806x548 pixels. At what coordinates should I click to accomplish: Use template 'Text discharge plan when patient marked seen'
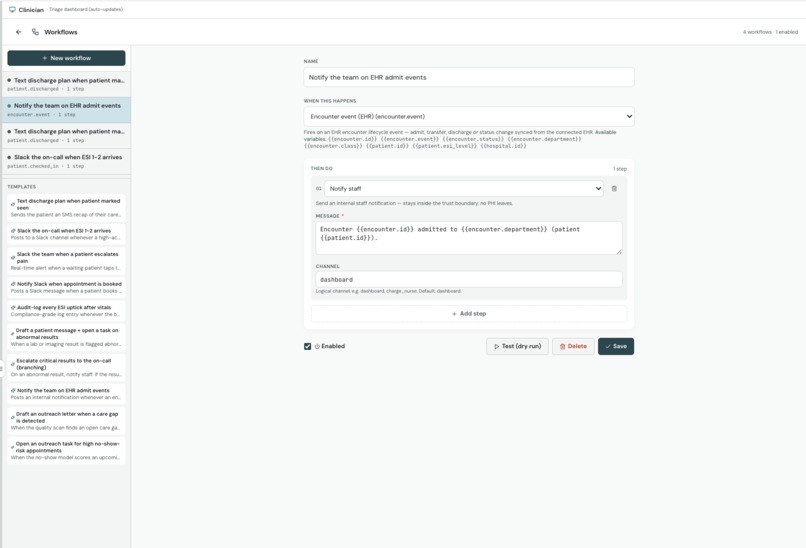[66, 208]
